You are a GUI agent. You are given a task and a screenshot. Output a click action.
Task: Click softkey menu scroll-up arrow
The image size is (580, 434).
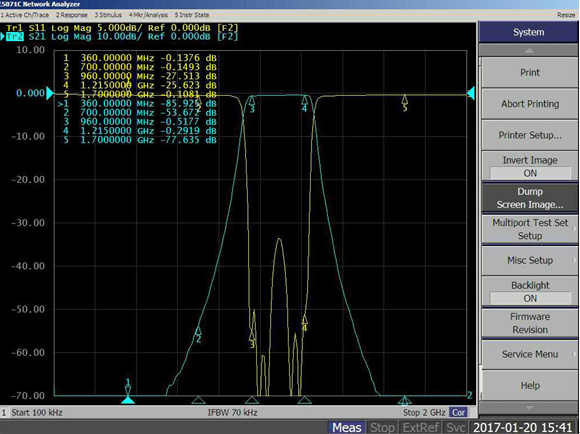529,50
